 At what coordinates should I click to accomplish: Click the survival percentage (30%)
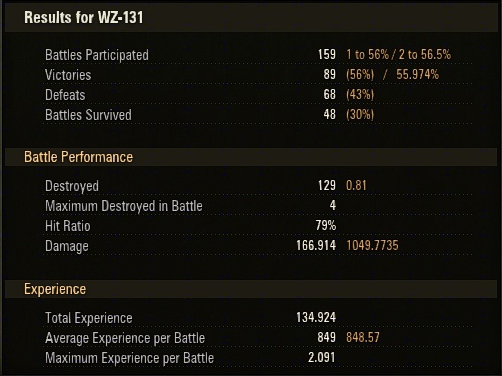click(360, 115)
